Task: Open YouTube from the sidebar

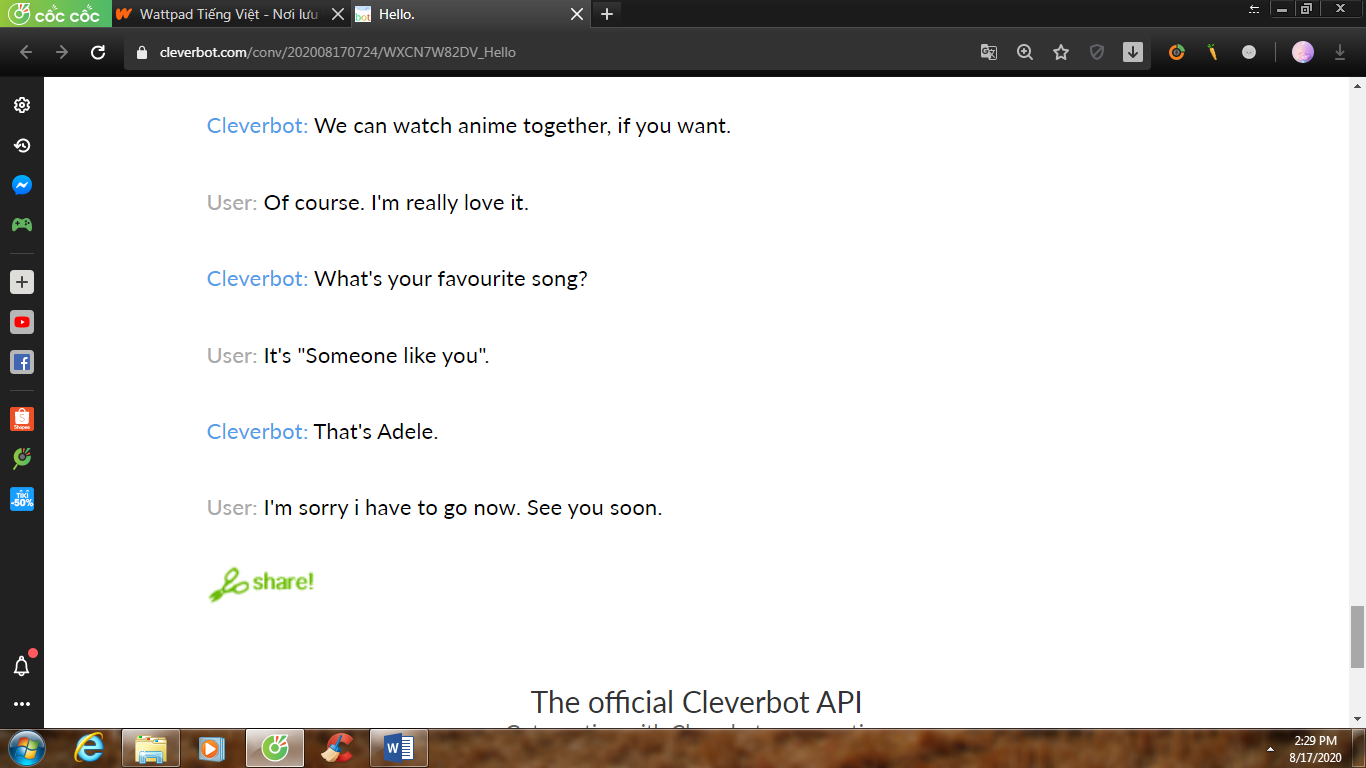Action: (21, 322)
